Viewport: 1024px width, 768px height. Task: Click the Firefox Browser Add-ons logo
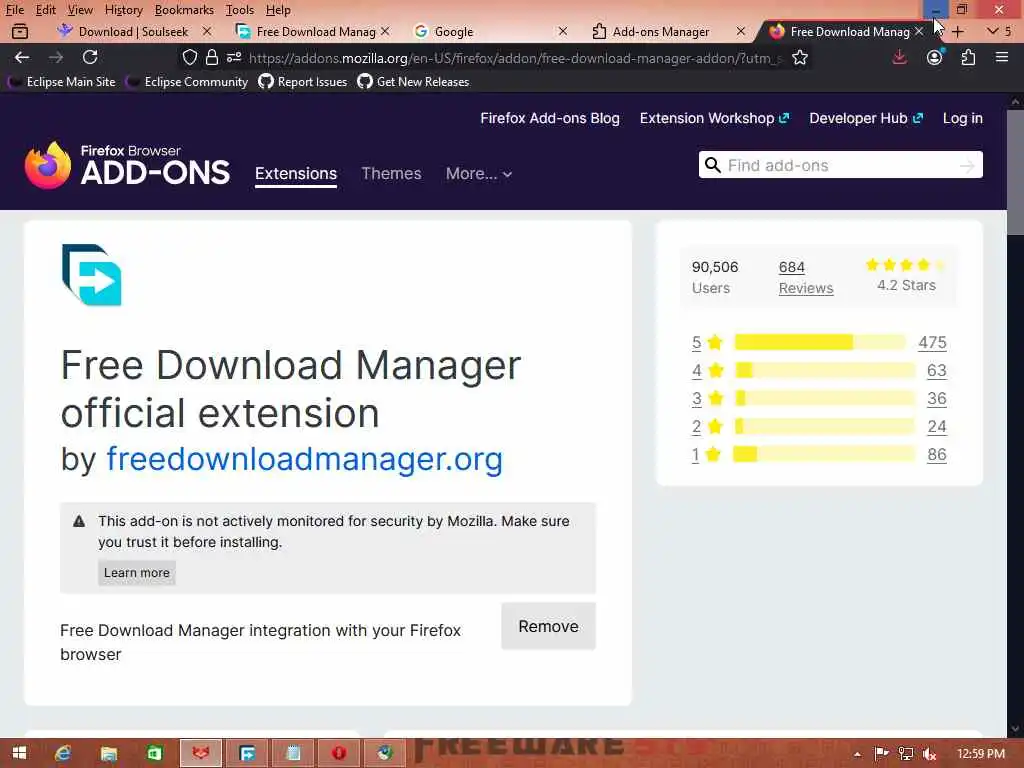click(x=127, y=166)
